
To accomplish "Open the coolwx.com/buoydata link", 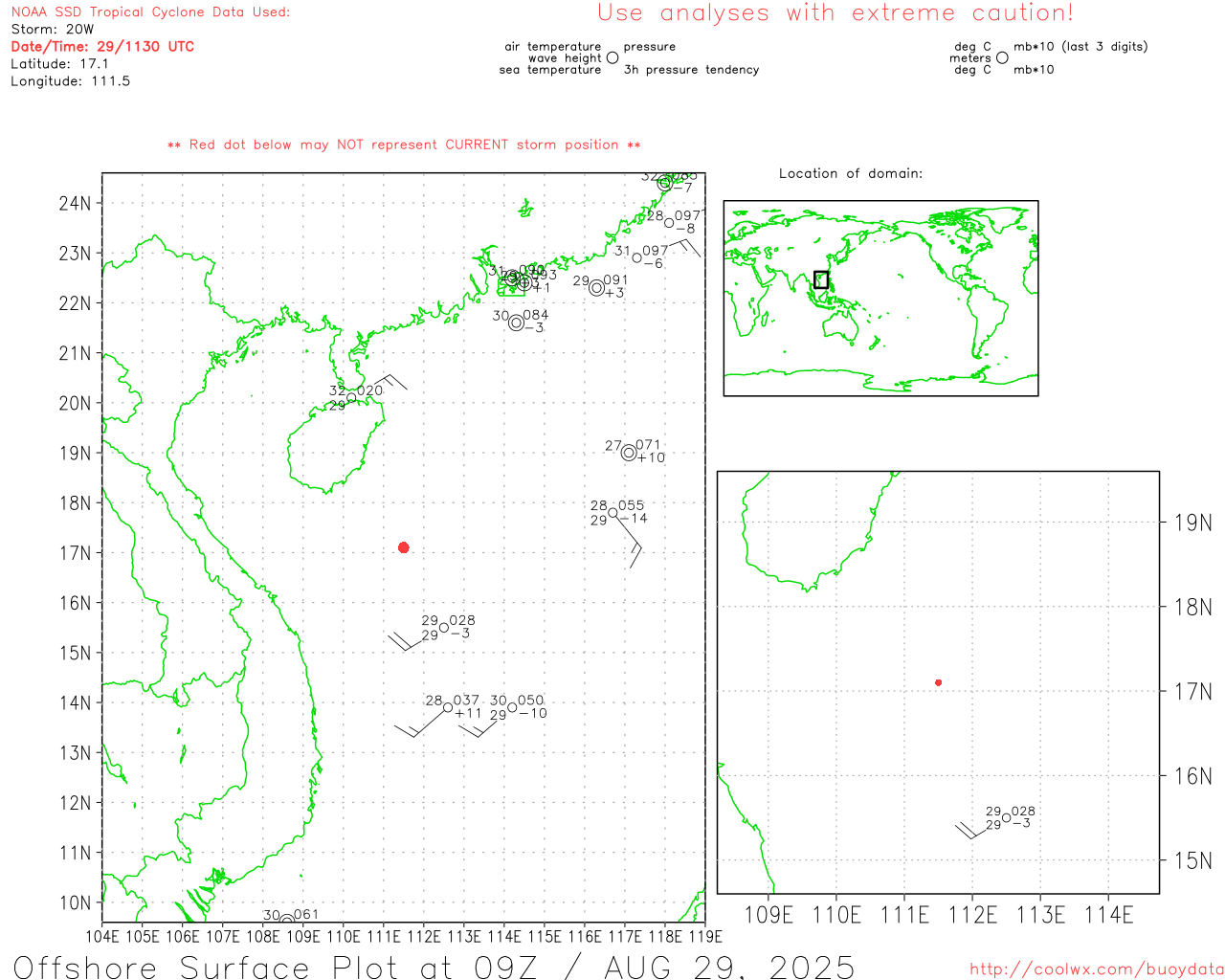I will click(x=1097, y=969).
